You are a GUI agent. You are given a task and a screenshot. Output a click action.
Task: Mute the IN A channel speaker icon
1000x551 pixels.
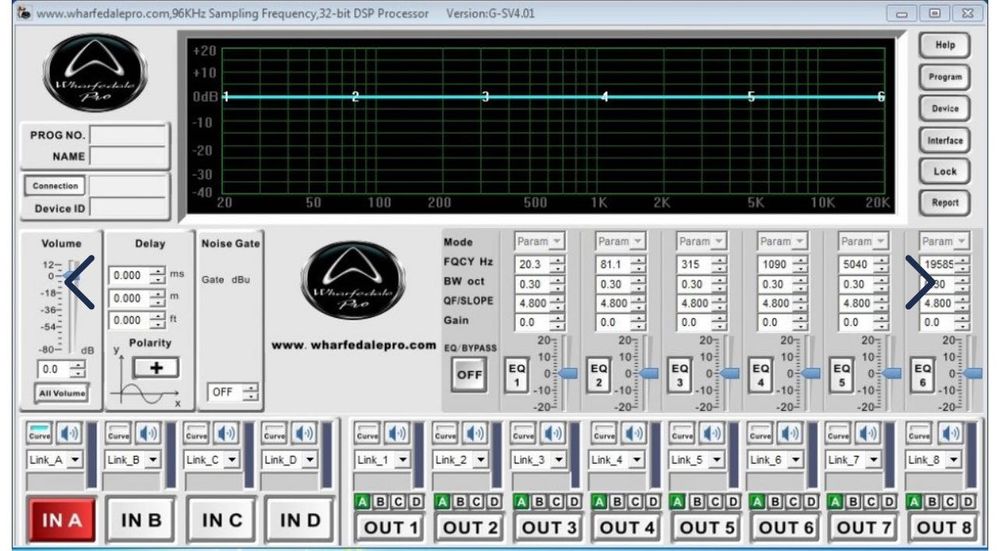point(69,434)
